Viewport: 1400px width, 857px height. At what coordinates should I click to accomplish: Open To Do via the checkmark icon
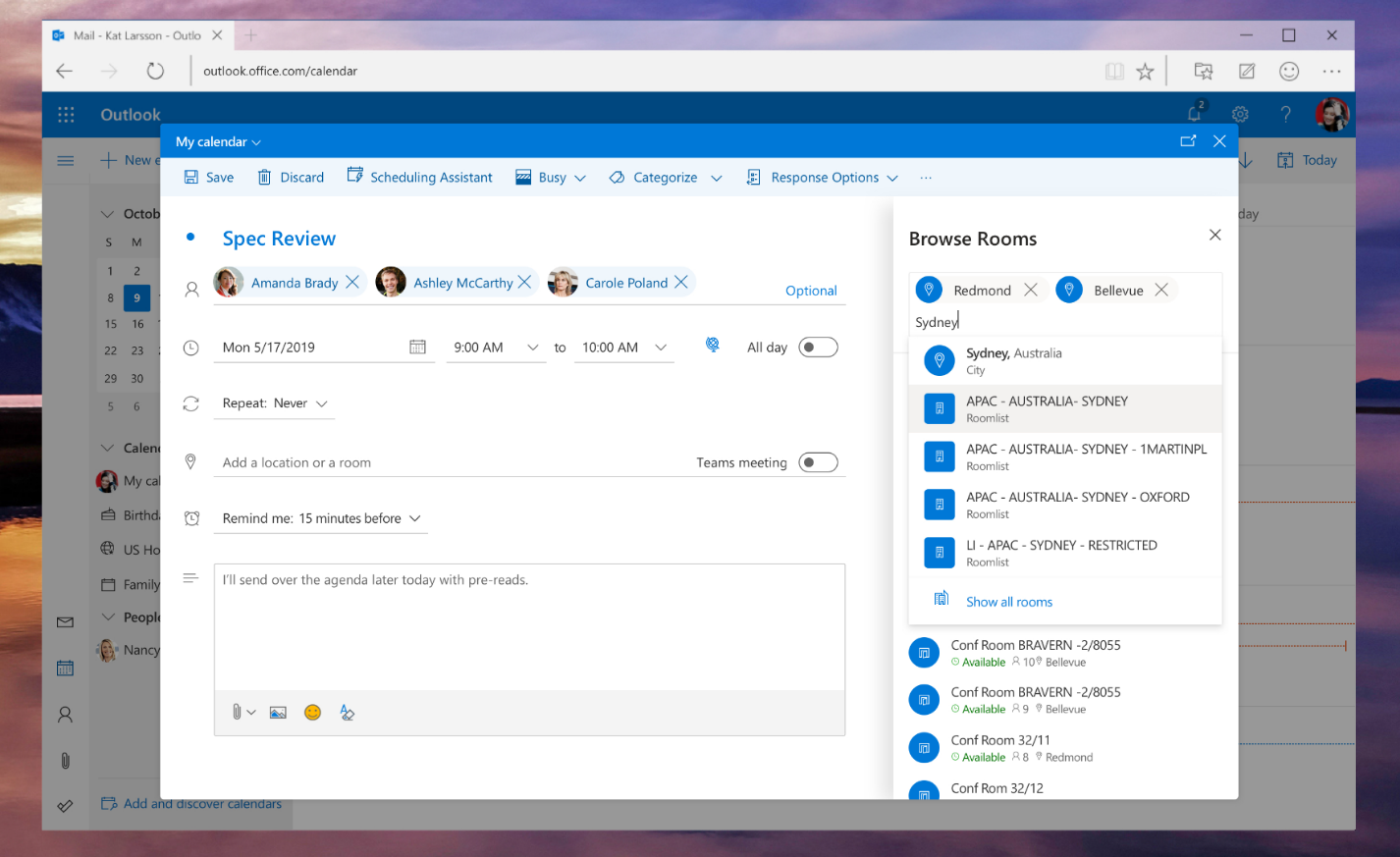65,805
